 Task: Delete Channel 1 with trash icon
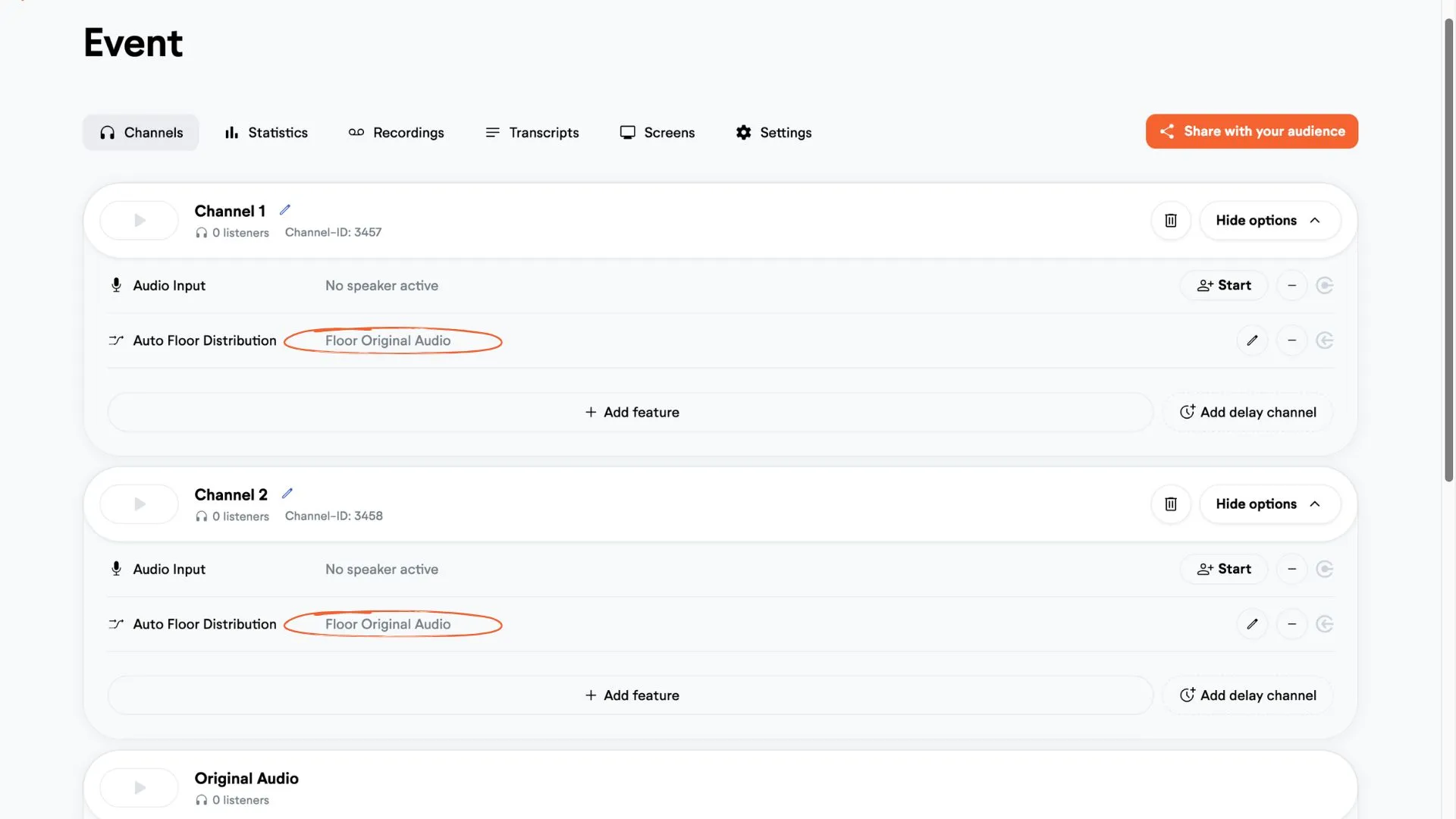(x=1171, y=221)
